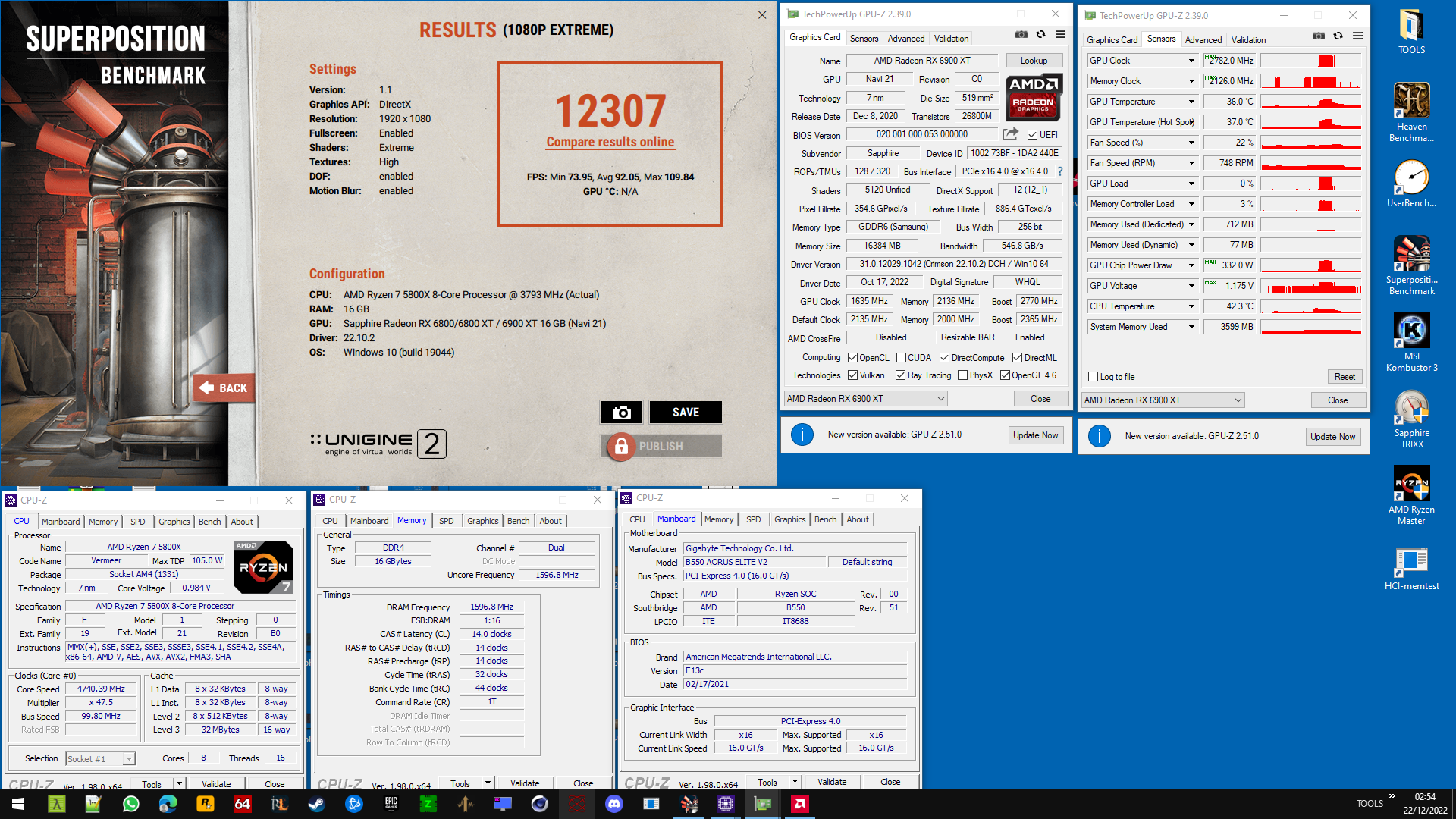Click GPU Voltage sensor graph
1456x819 pixels.
pyautogui.click(x=1310, y=286)
